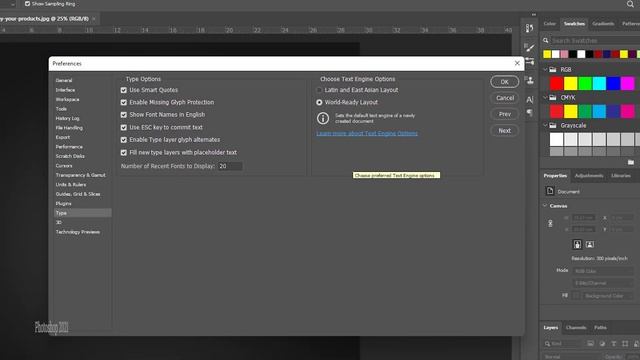Toggle Show Font Names in English checkbox
Screen dimensions: 640x360
point(124,115)
